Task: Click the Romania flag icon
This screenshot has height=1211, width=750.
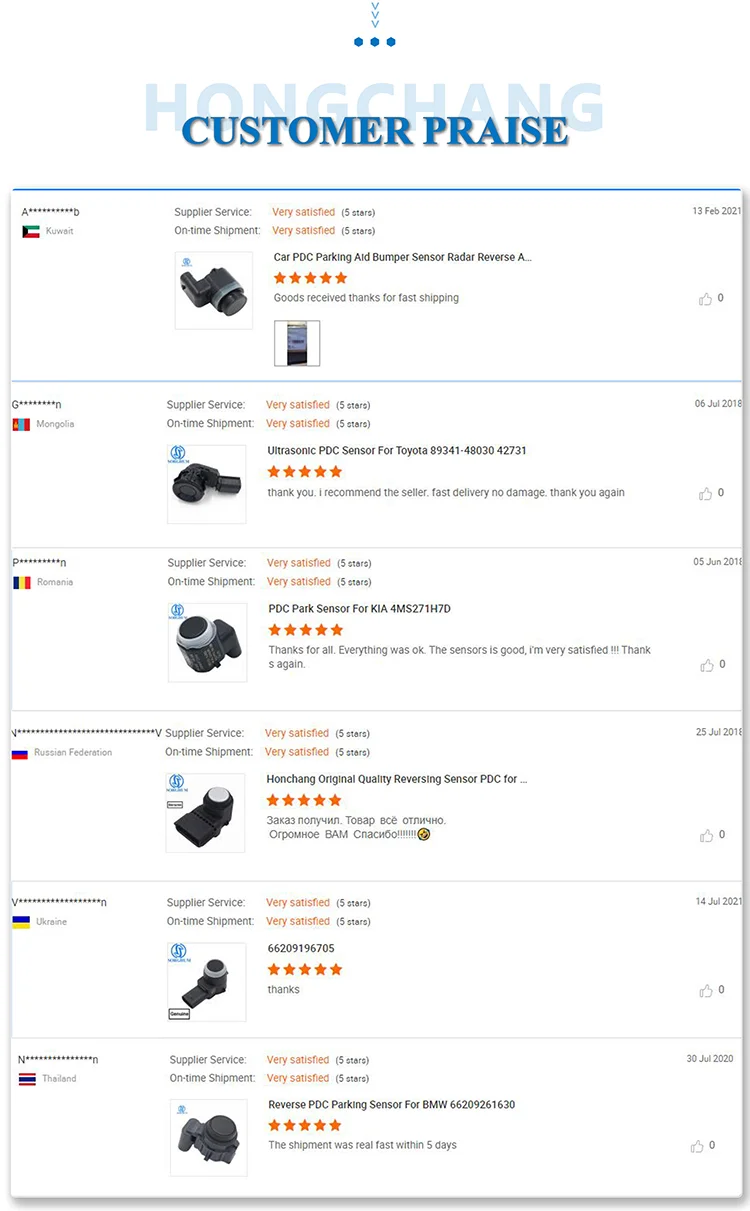Action: coord(22,582)
